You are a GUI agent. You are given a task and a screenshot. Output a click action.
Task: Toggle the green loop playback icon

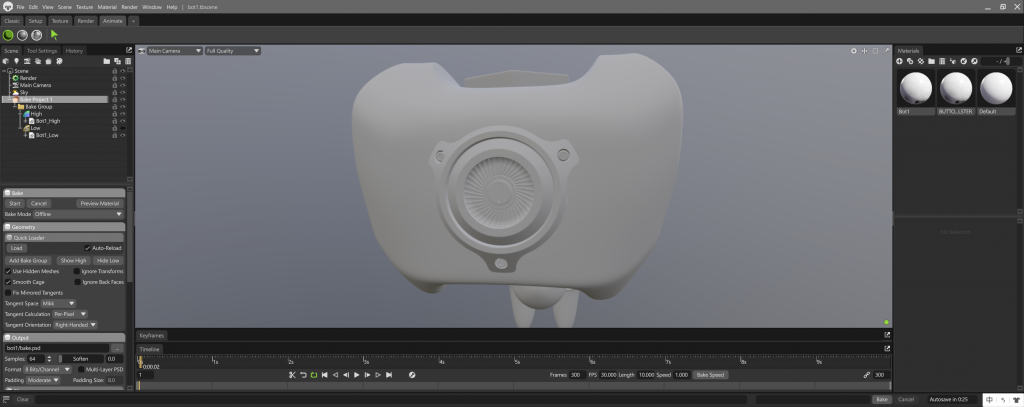coord(314,375)
